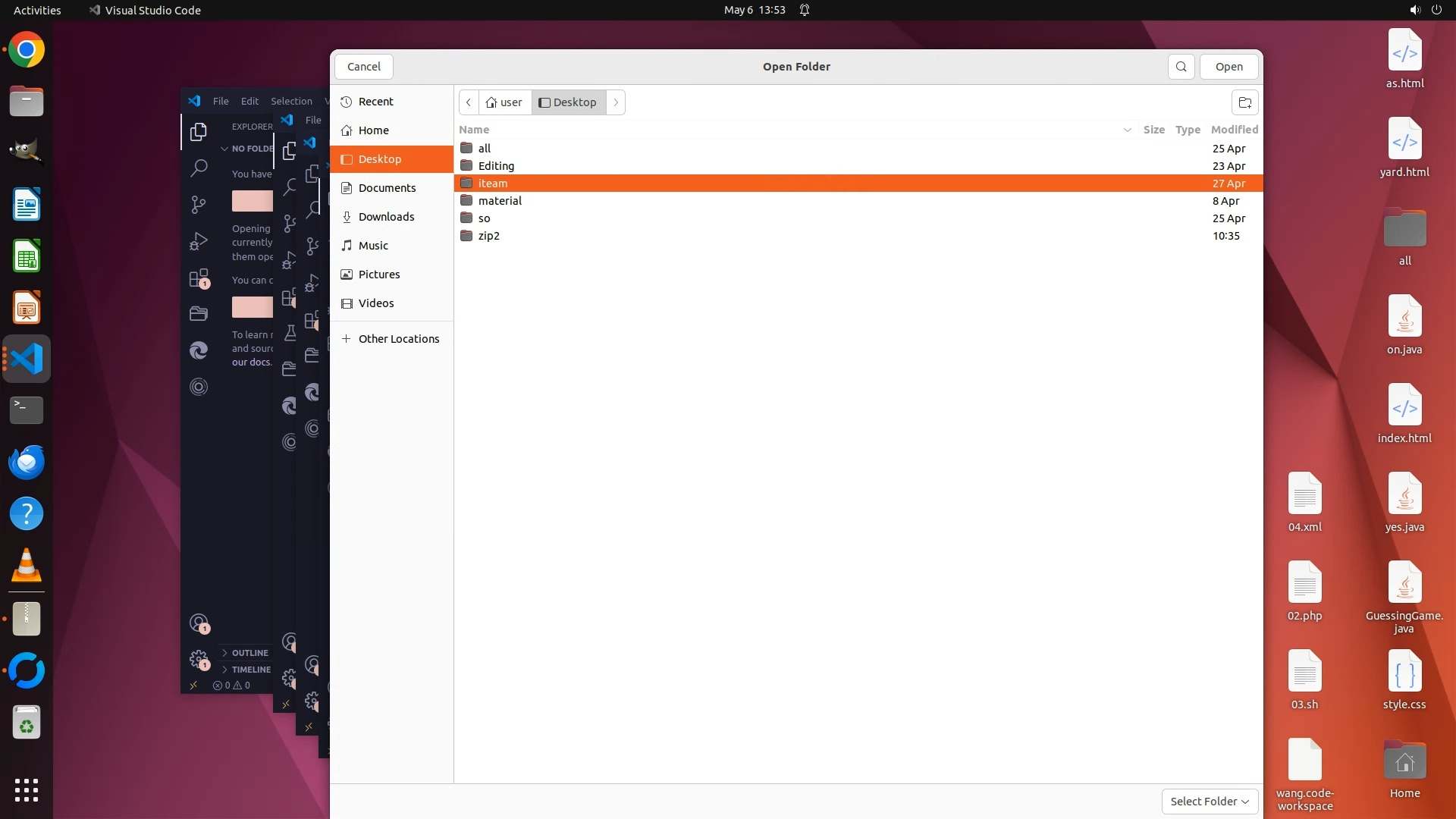Launch Thunderbird from the dock
The image size is (1456, 819).
point(27,463)
